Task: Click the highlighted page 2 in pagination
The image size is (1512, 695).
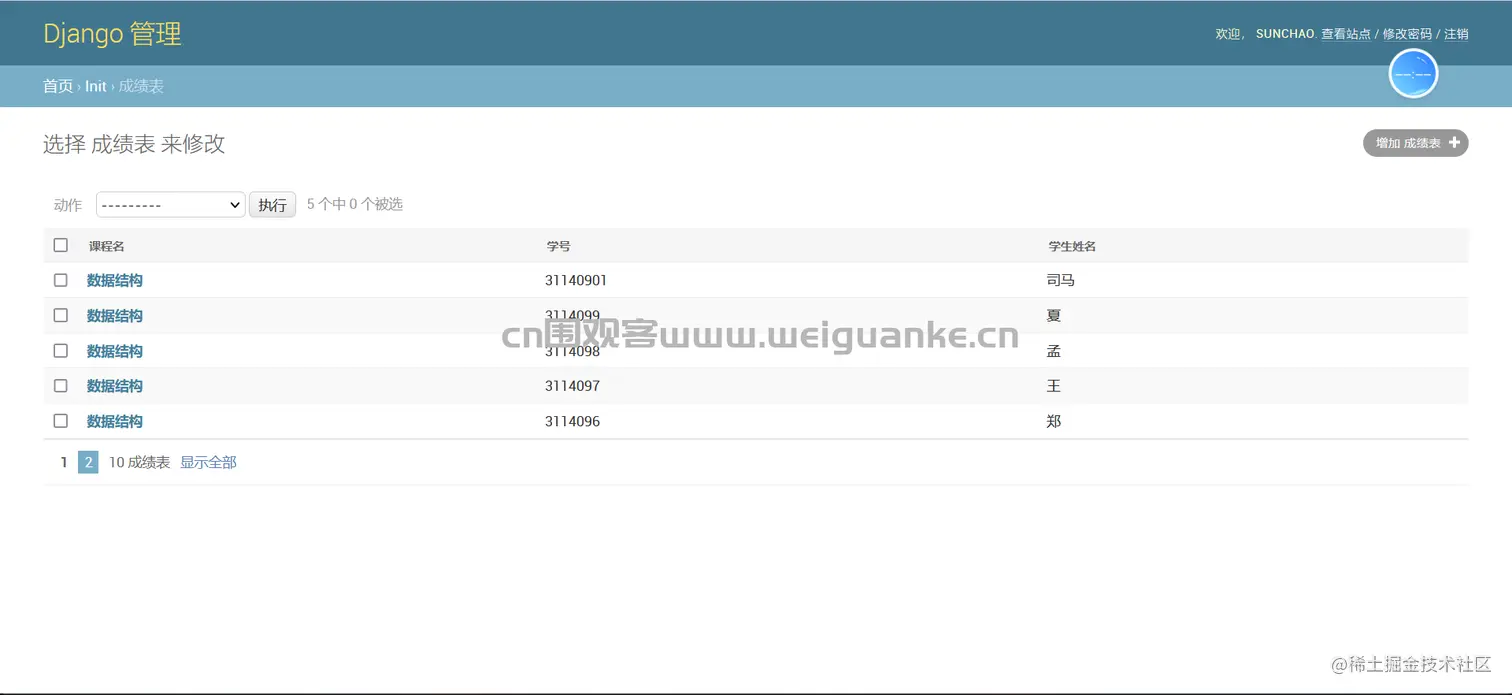Action: [88, 462]
